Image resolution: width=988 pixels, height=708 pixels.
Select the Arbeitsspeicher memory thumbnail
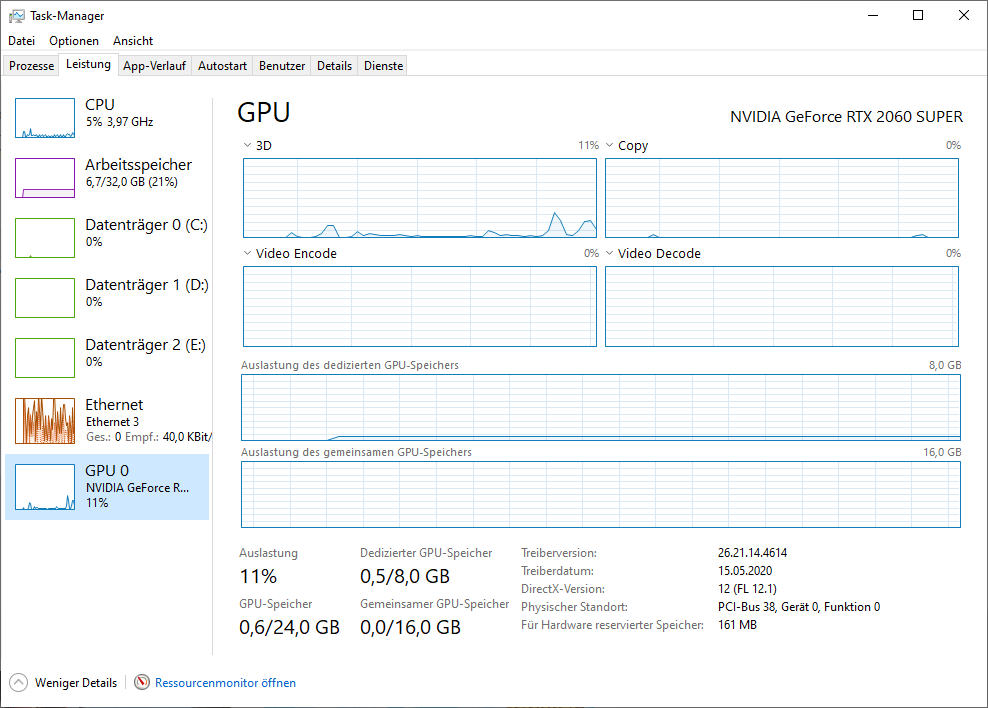(45, 178)
